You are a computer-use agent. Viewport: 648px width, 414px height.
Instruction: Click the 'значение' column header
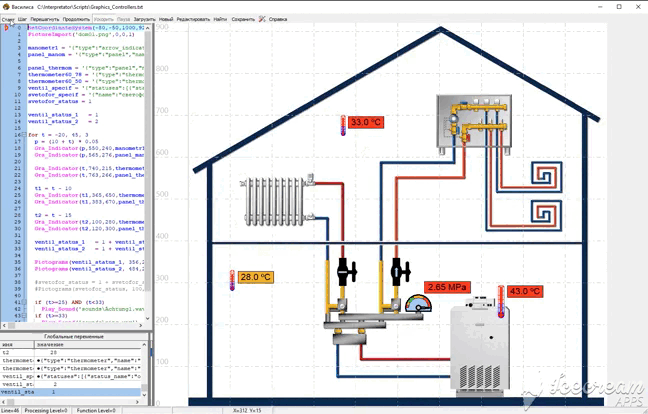point(88,344)
